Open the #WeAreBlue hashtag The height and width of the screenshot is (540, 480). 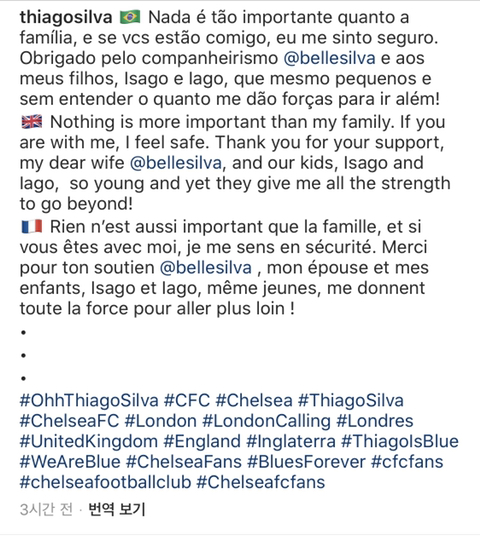(x=70, y=462)
